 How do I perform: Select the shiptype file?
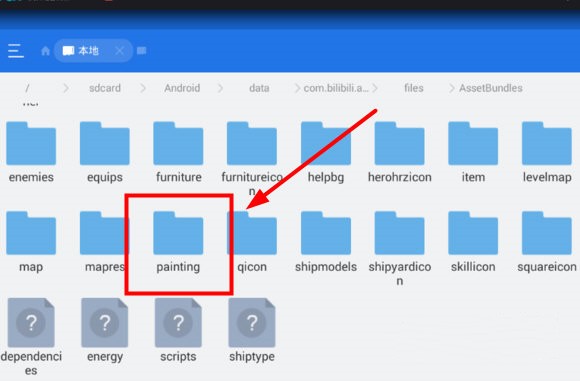252,330
